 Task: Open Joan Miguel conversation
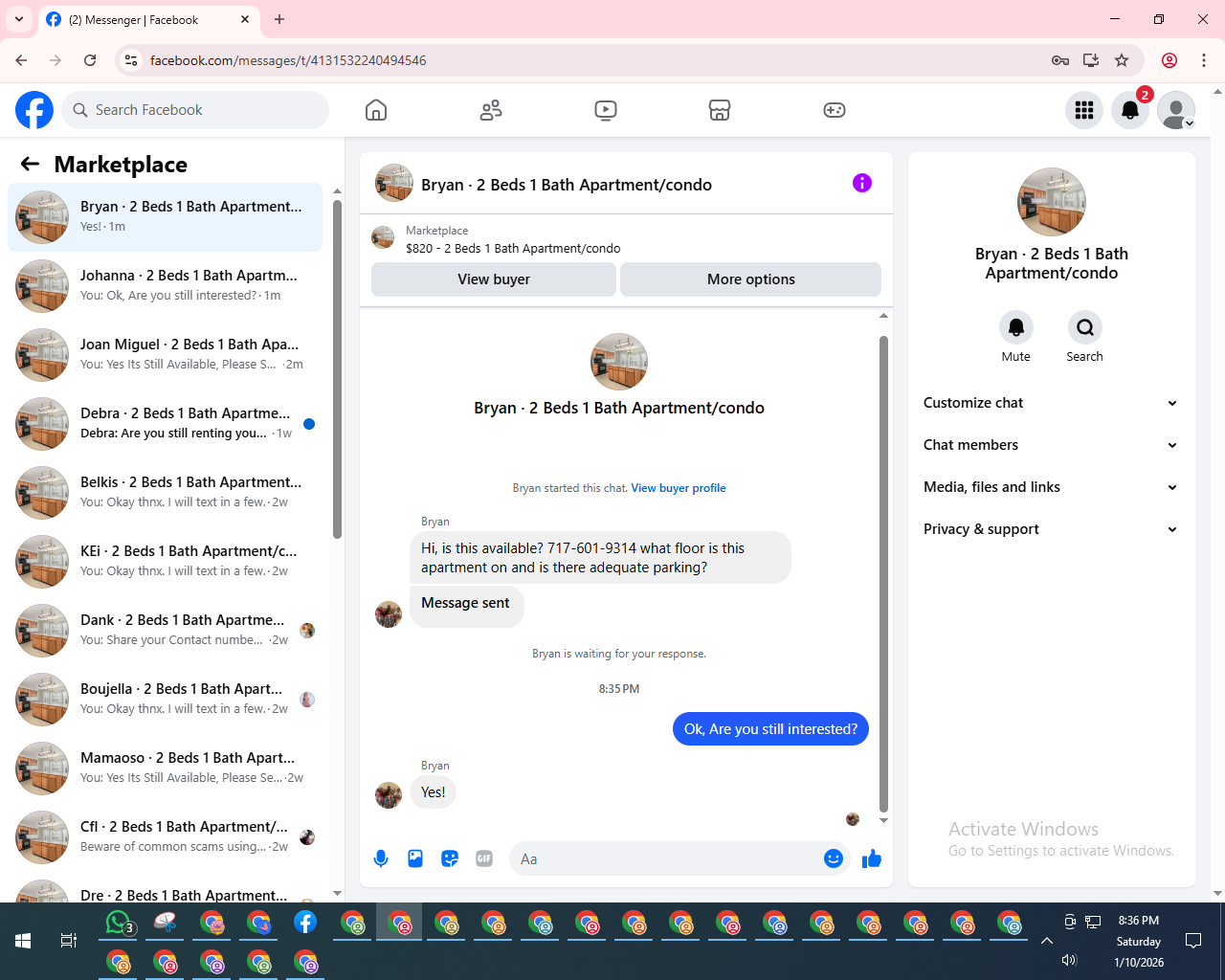(x=165, y=355)
